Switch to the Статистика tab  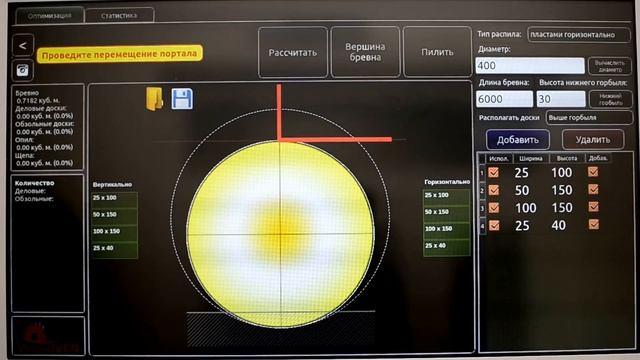[119, 16]
